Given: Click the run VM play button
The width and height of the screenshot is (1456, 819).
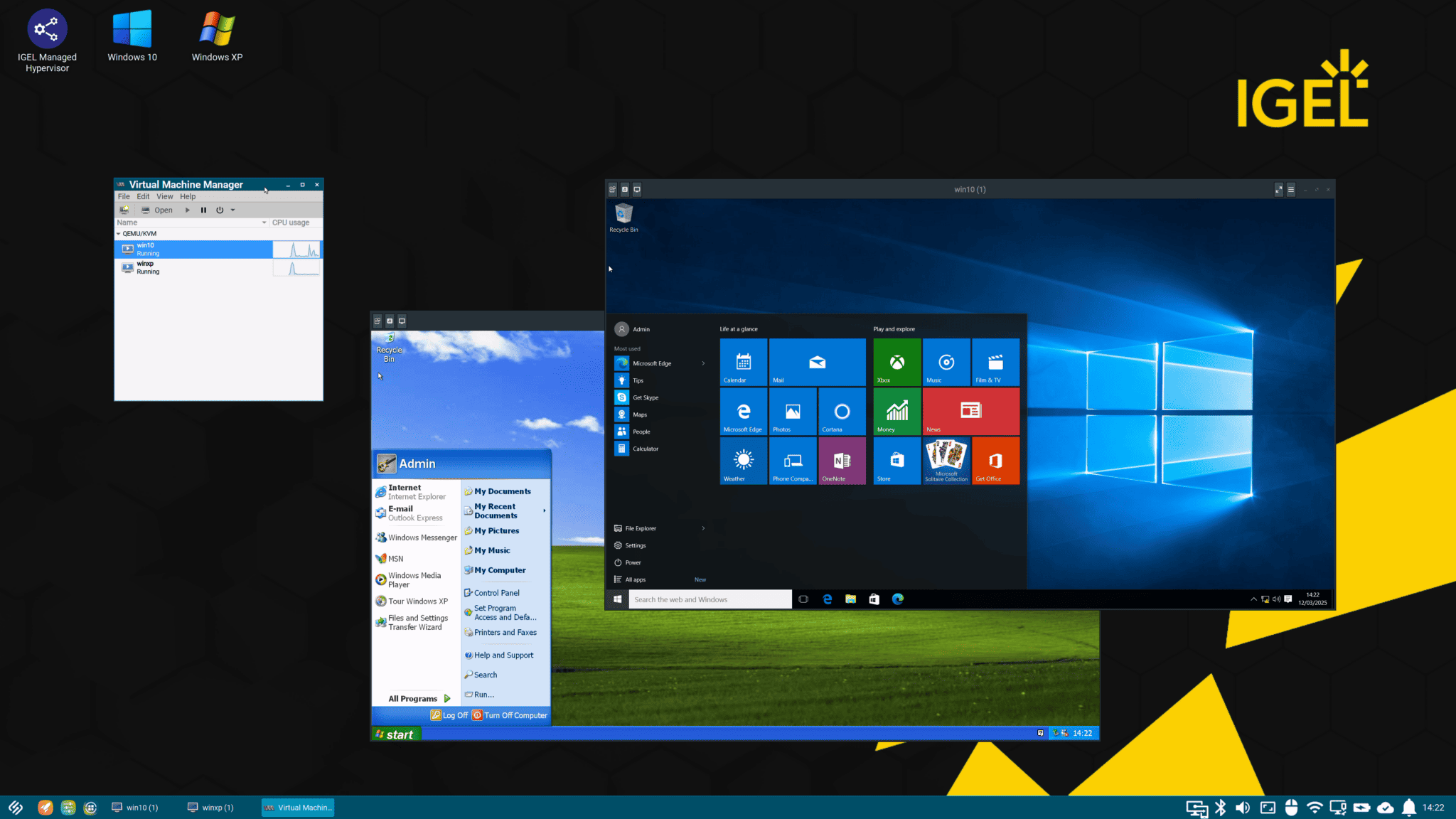Looking at the screenshot, I should (188, 210).
